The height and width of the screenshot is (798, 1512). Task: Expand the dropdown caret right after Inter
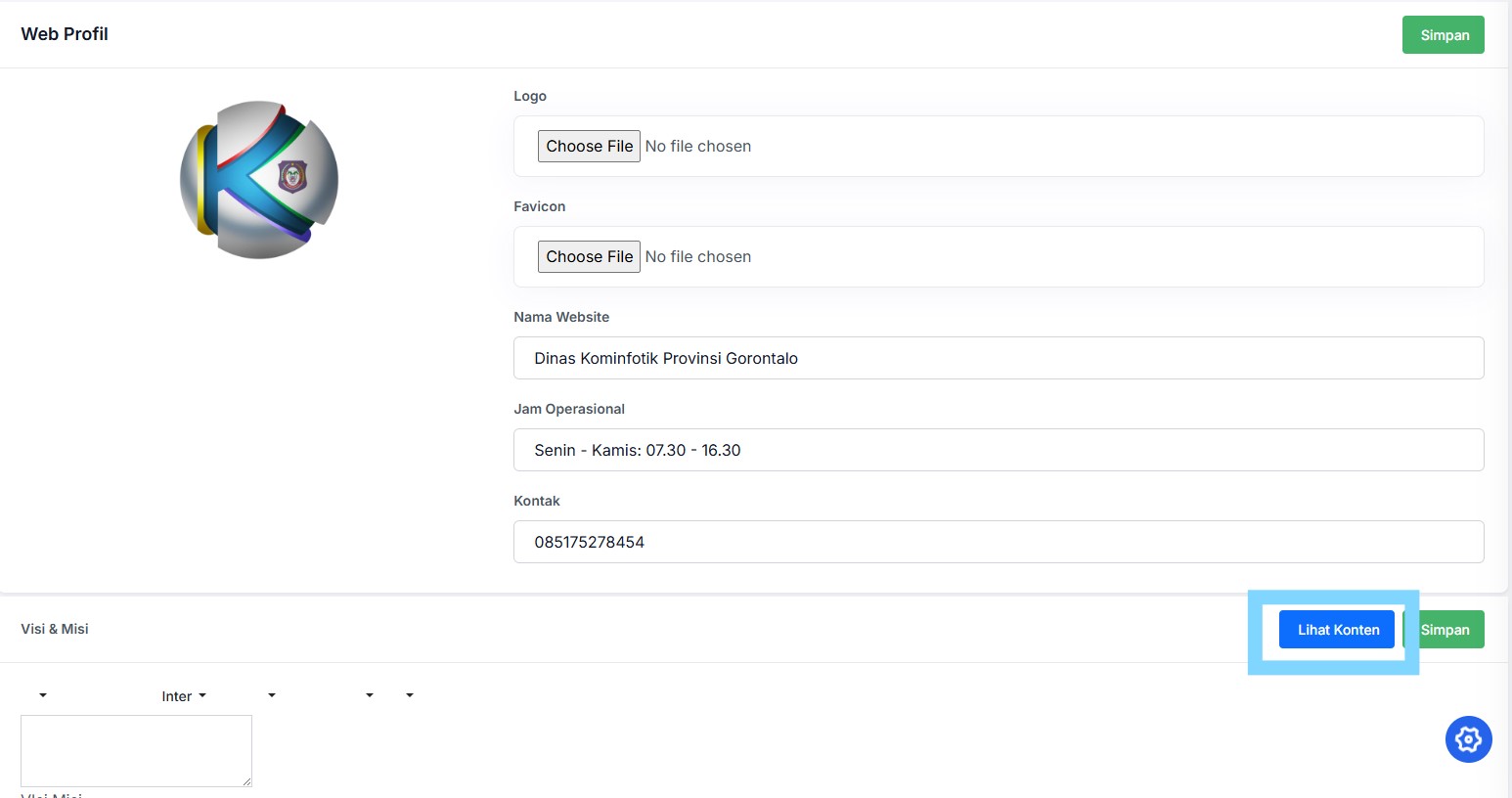point(272,695)
